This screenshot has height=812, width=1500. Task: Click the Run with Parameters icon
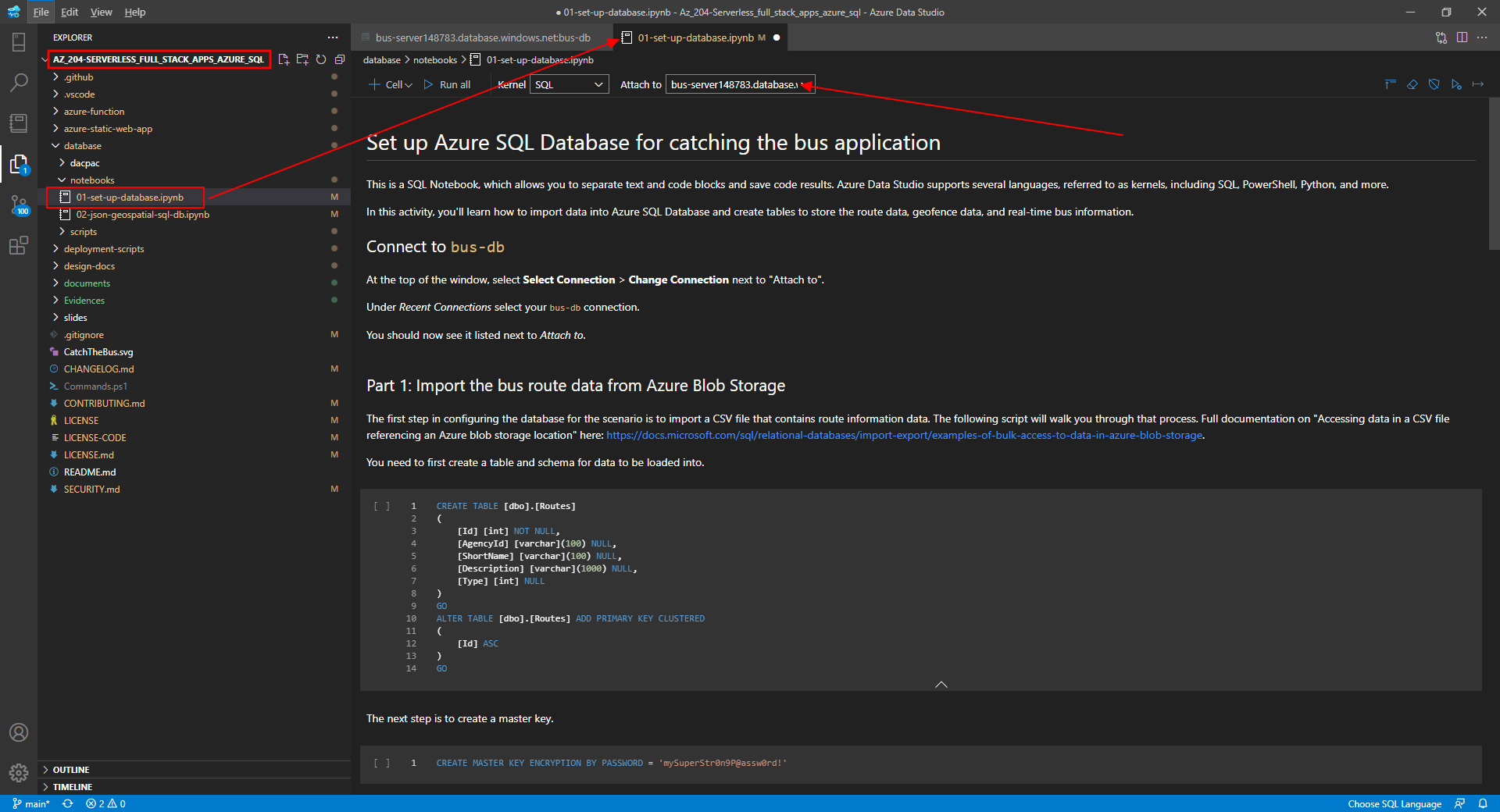click(x=1456, y=84)
